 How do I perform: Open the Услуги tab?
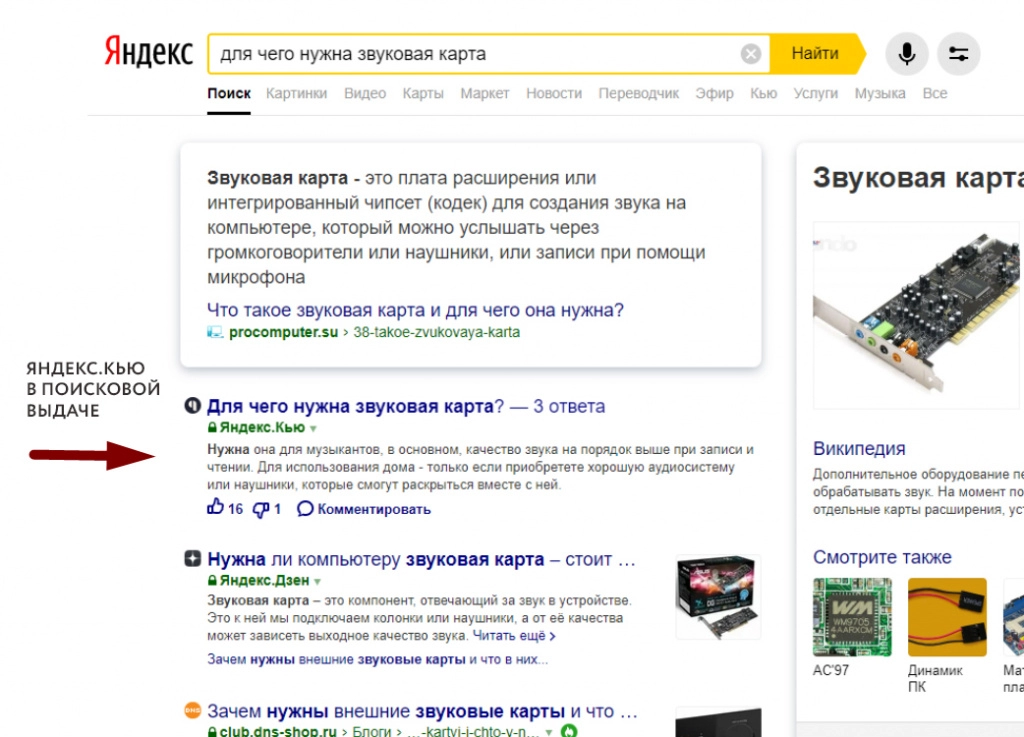816,93
